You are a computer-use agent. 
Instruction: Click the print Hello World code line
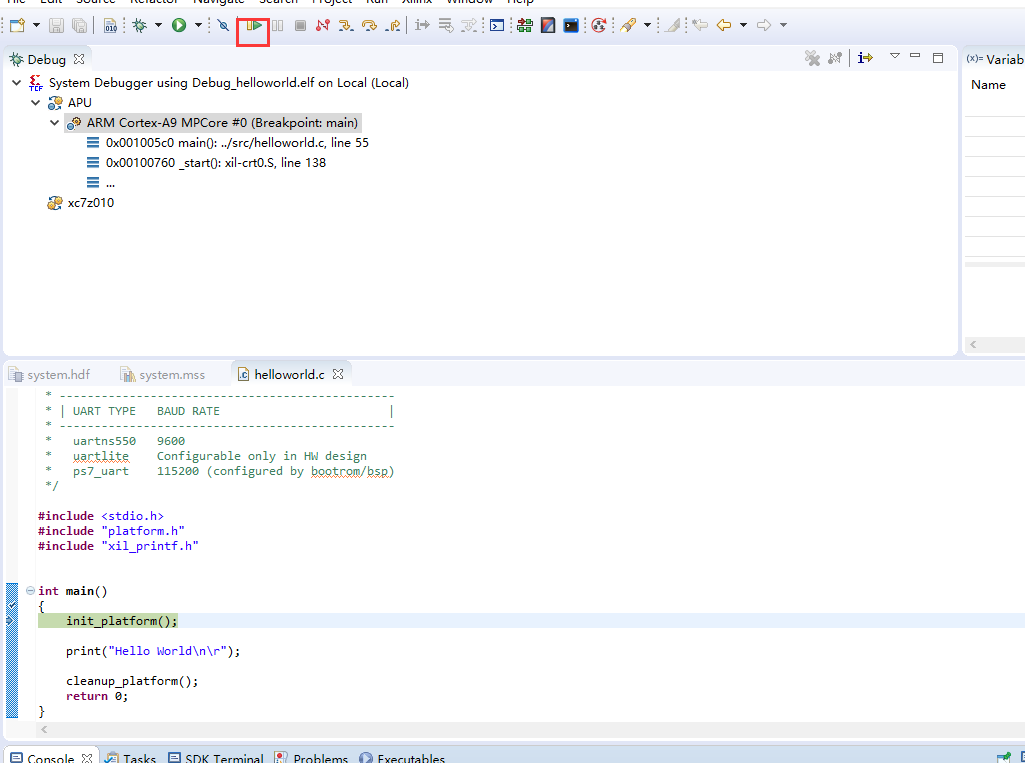[153, 651]
